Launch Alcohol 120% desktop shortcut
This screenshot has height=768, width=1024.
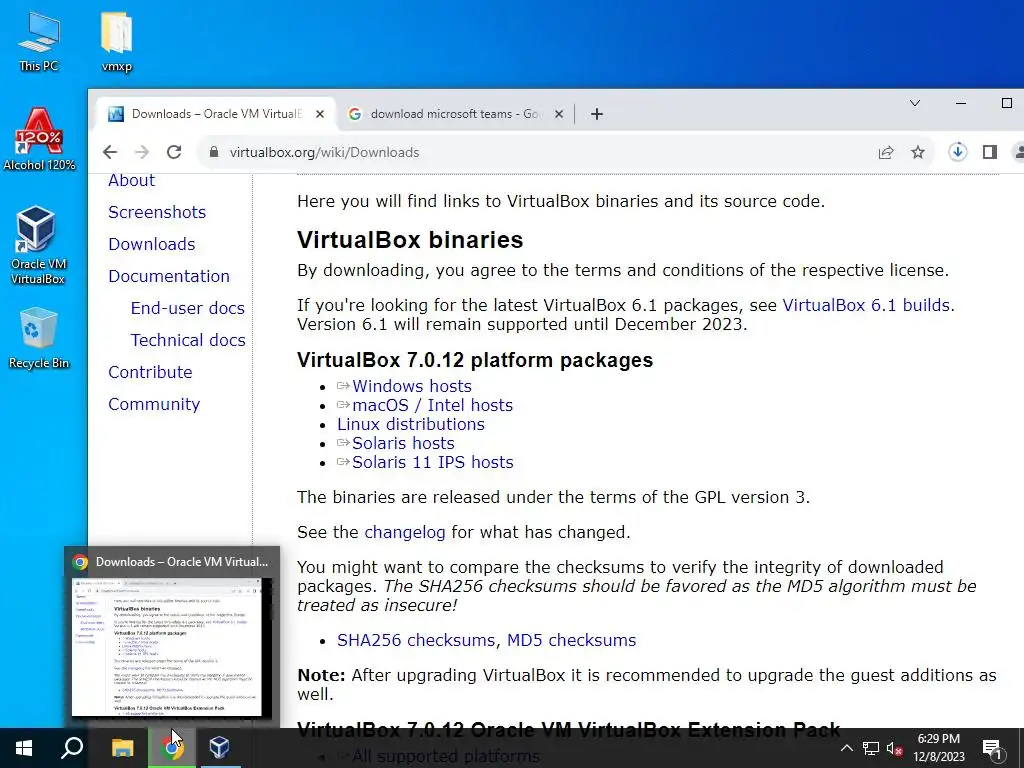pyautogui.click(x=39, y=140)
